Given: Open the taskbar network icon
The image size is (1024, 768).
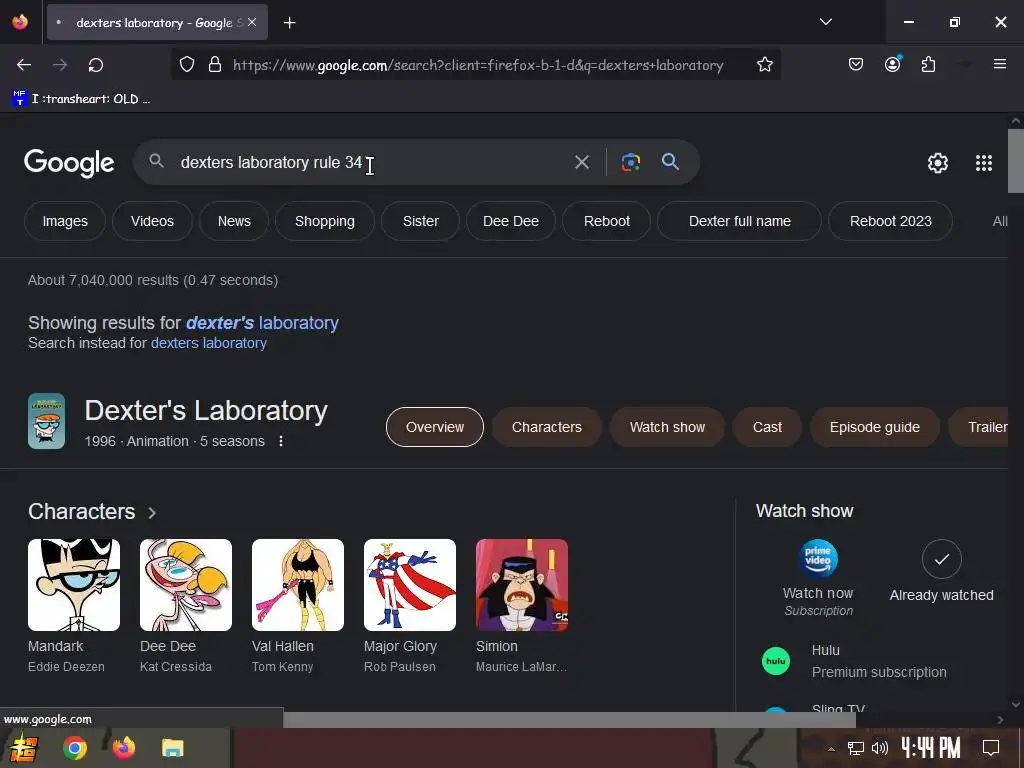Looking at the screenshot, I should coord(856,748).
